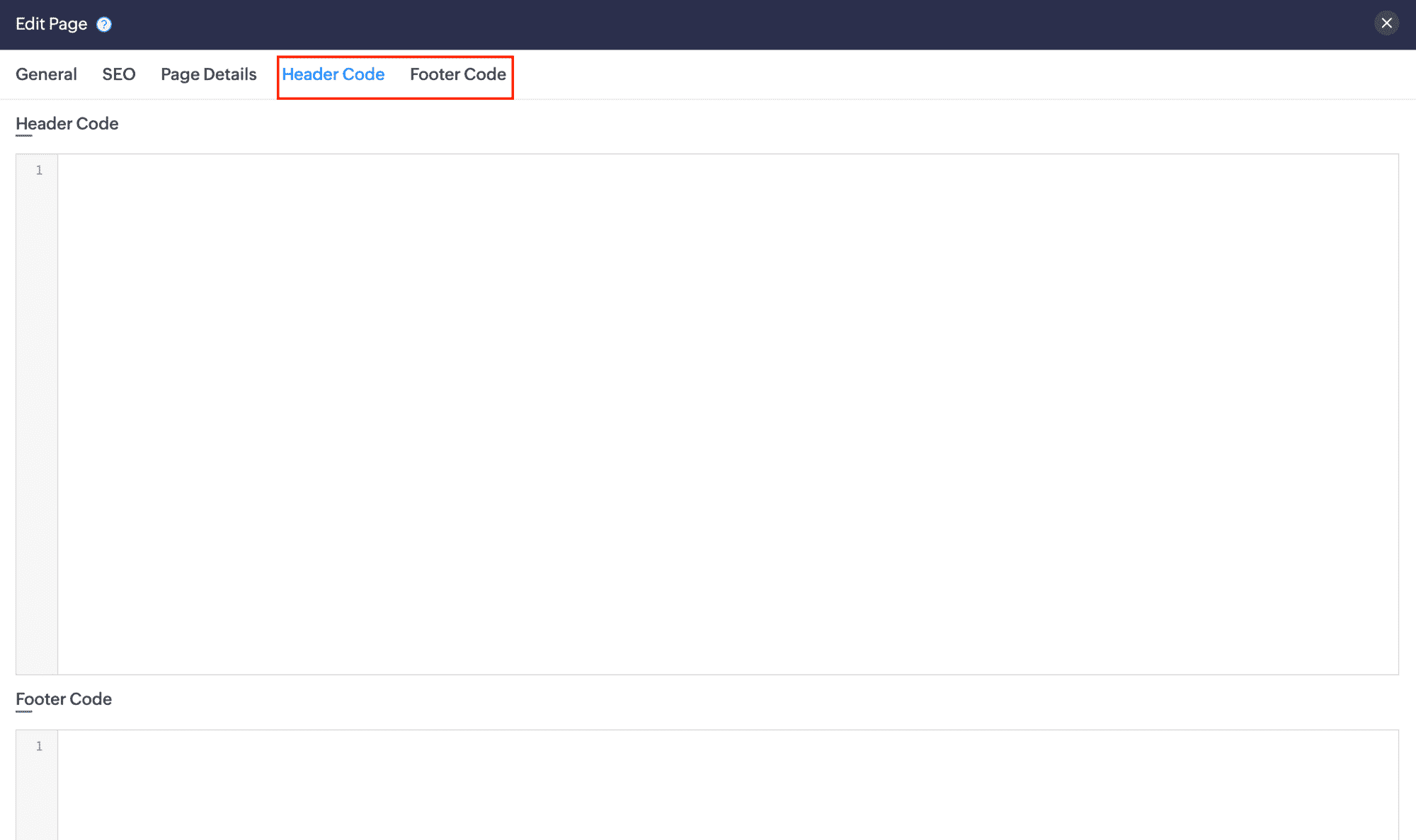Select the Header Code tab
1416x840 pixels.
[333, 74]
